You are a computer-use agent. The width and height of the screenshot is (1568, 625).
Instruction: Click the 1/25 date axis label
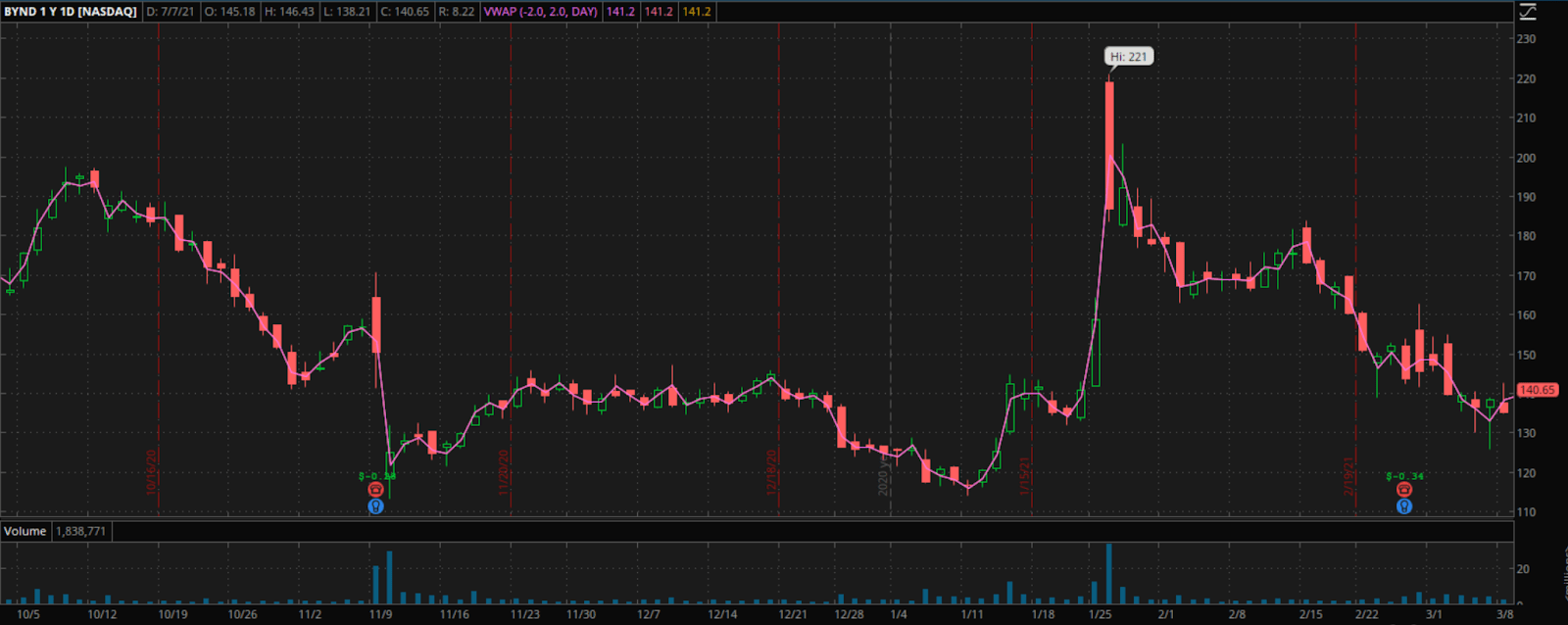(x=1100, y=614)
